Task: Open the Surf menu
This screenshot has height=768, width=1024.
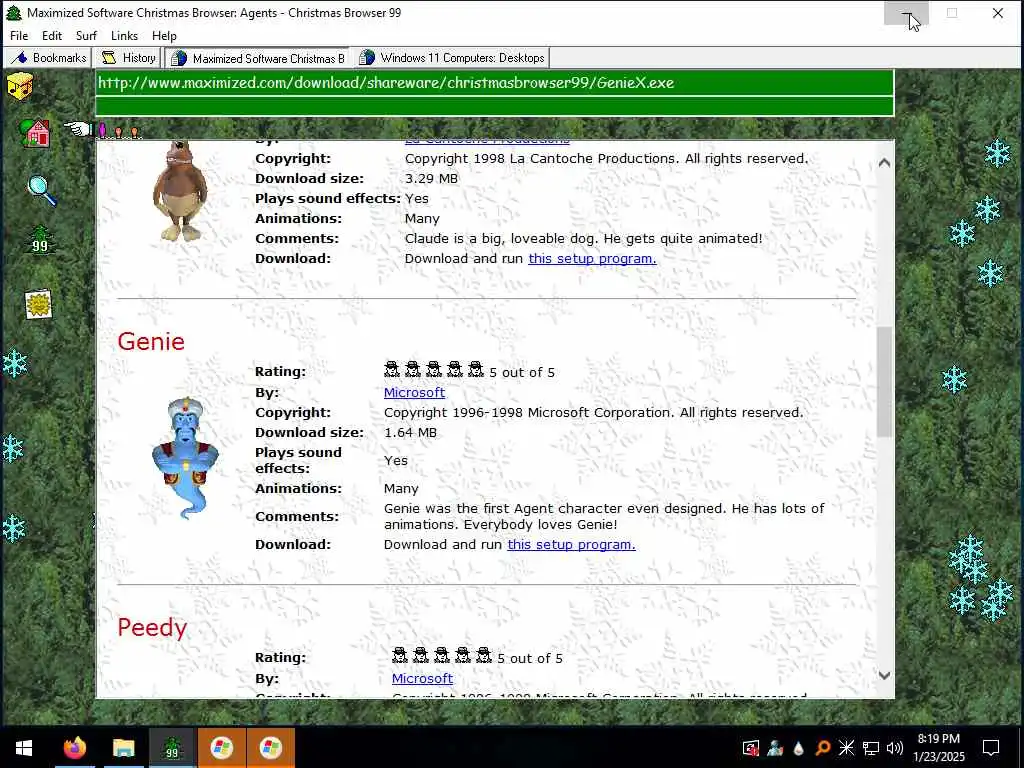Action: tap(86, 36)
